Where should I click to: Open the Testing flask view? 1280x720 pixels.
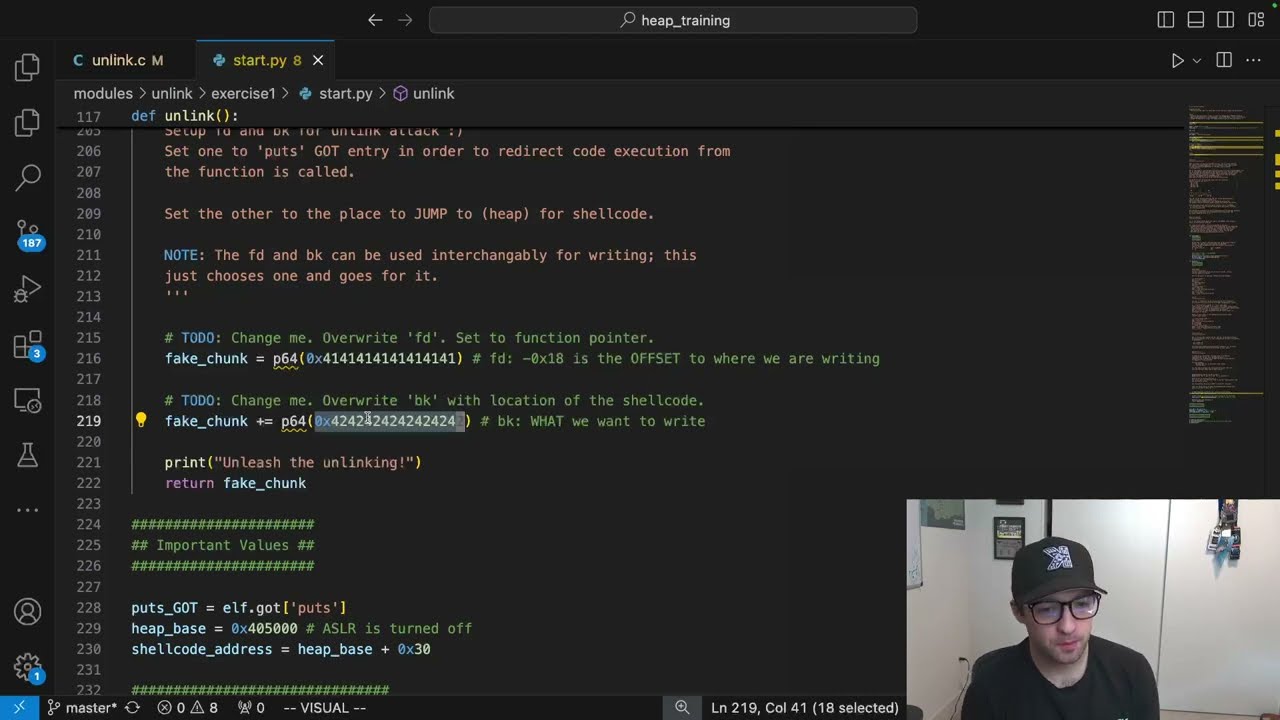point(28,456)
